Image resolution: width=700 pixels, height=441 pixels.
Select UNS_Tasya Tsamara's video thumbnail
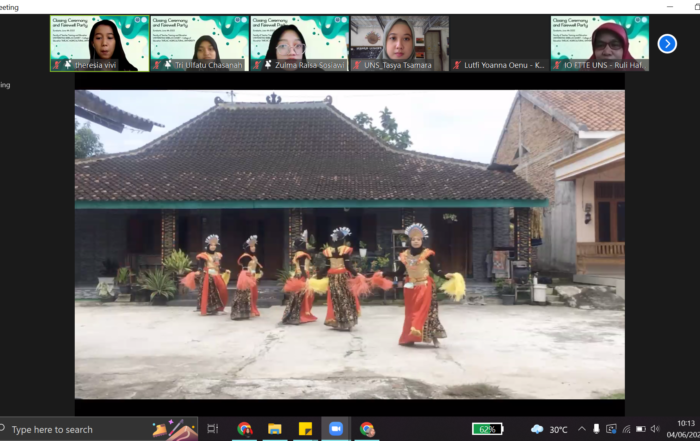pyautogui.click(x=399, y=43)
